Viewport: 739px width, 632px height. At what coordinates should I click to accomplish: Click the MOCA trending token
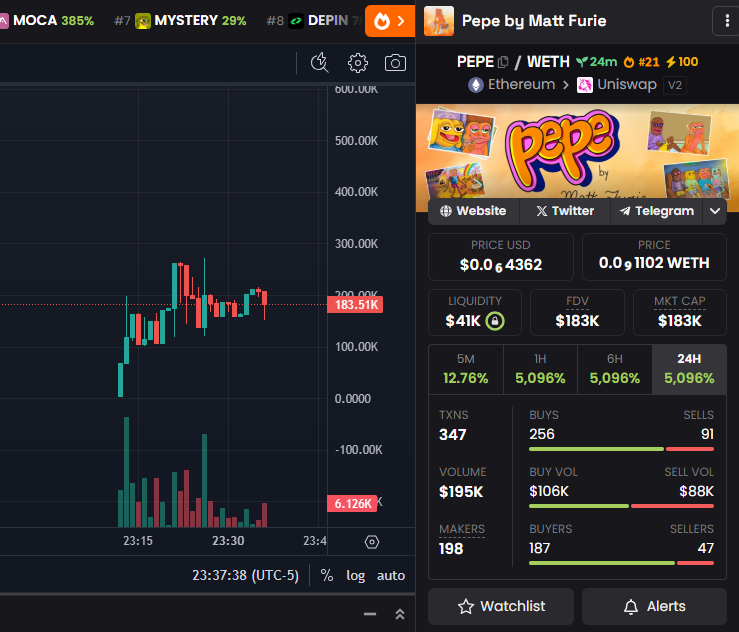(x=47, y=21)
